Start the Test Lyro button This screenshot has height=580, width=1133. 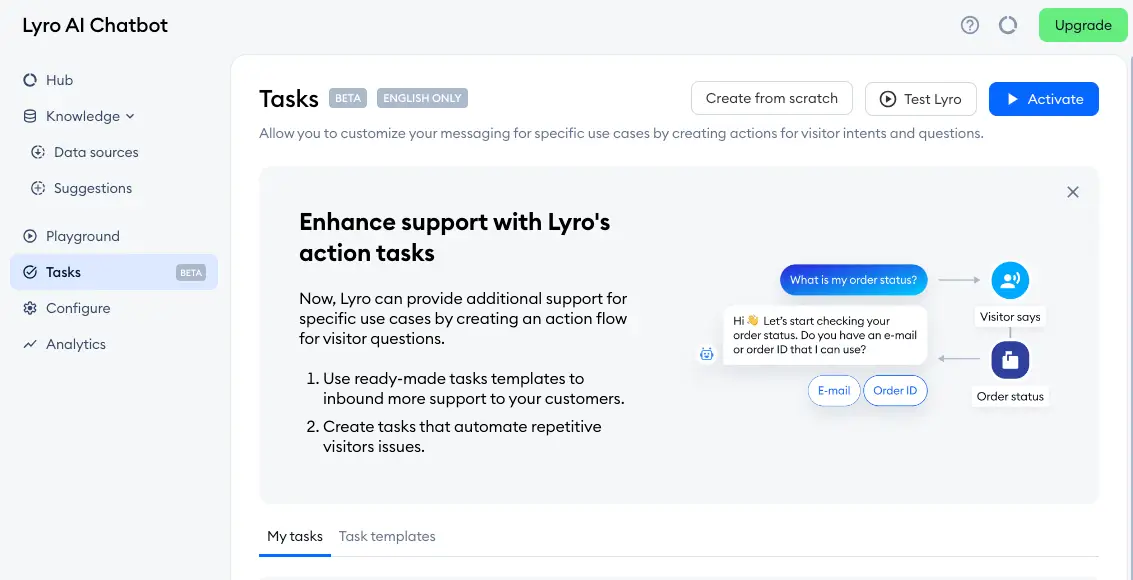pyautogui.click(x=921, y=99)
